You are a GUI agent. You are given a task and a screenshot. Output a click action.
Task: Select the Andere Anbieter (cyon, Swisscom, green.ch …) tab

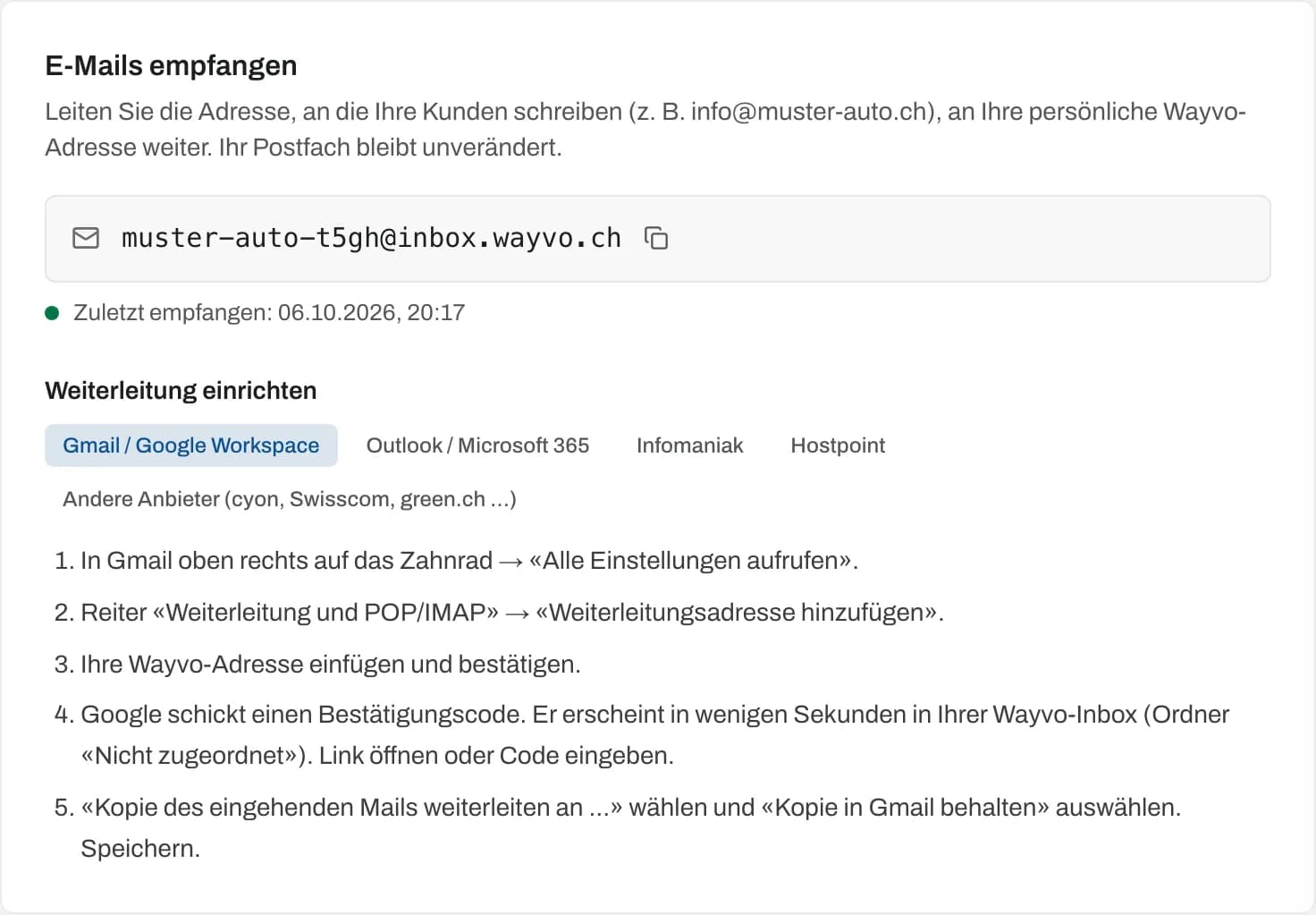click(x=290, y=499)
